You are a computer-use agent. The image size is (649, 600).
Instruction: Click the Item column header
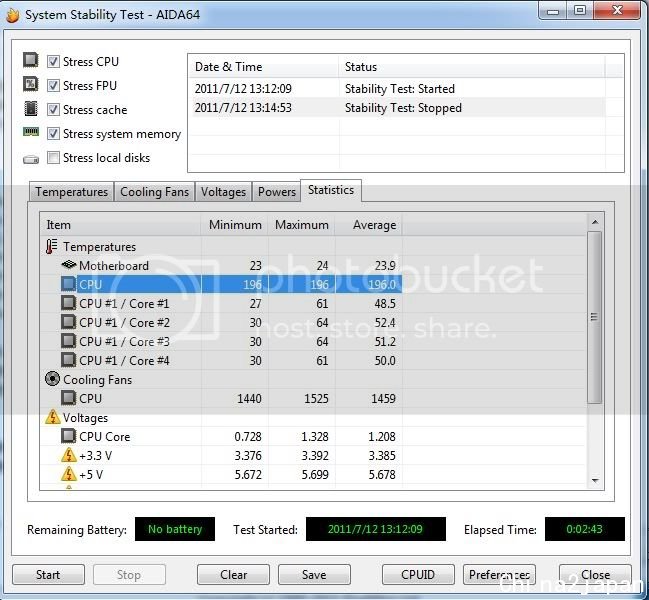[120, 225]
